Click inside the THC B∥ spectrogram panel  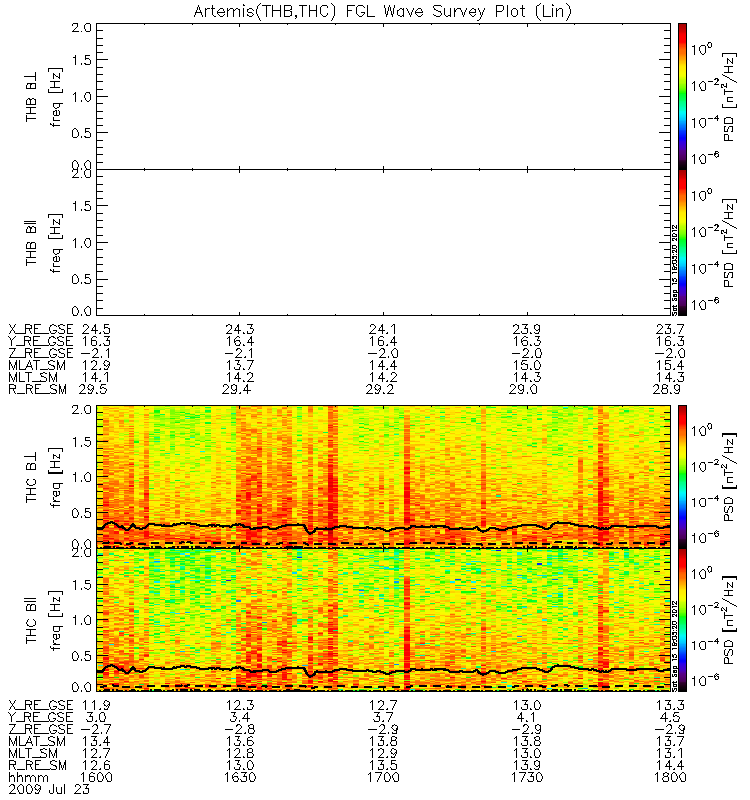point(383,620)
